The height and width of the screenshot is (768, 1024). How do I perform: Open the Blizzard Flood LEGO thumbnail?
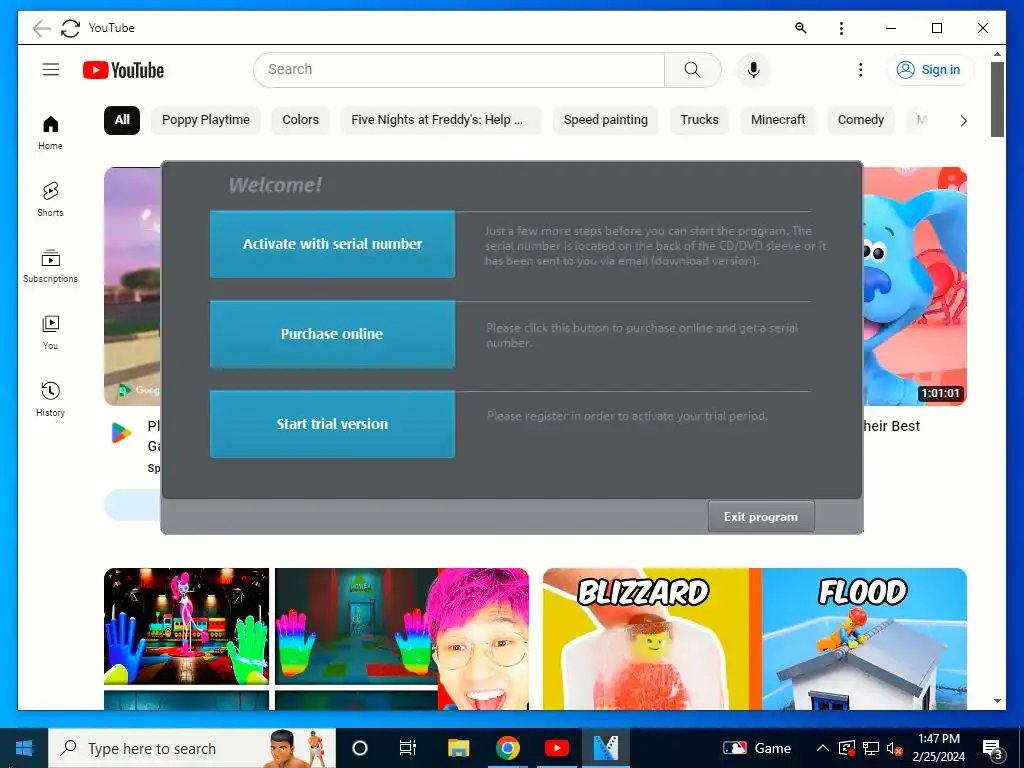point(755,639)
